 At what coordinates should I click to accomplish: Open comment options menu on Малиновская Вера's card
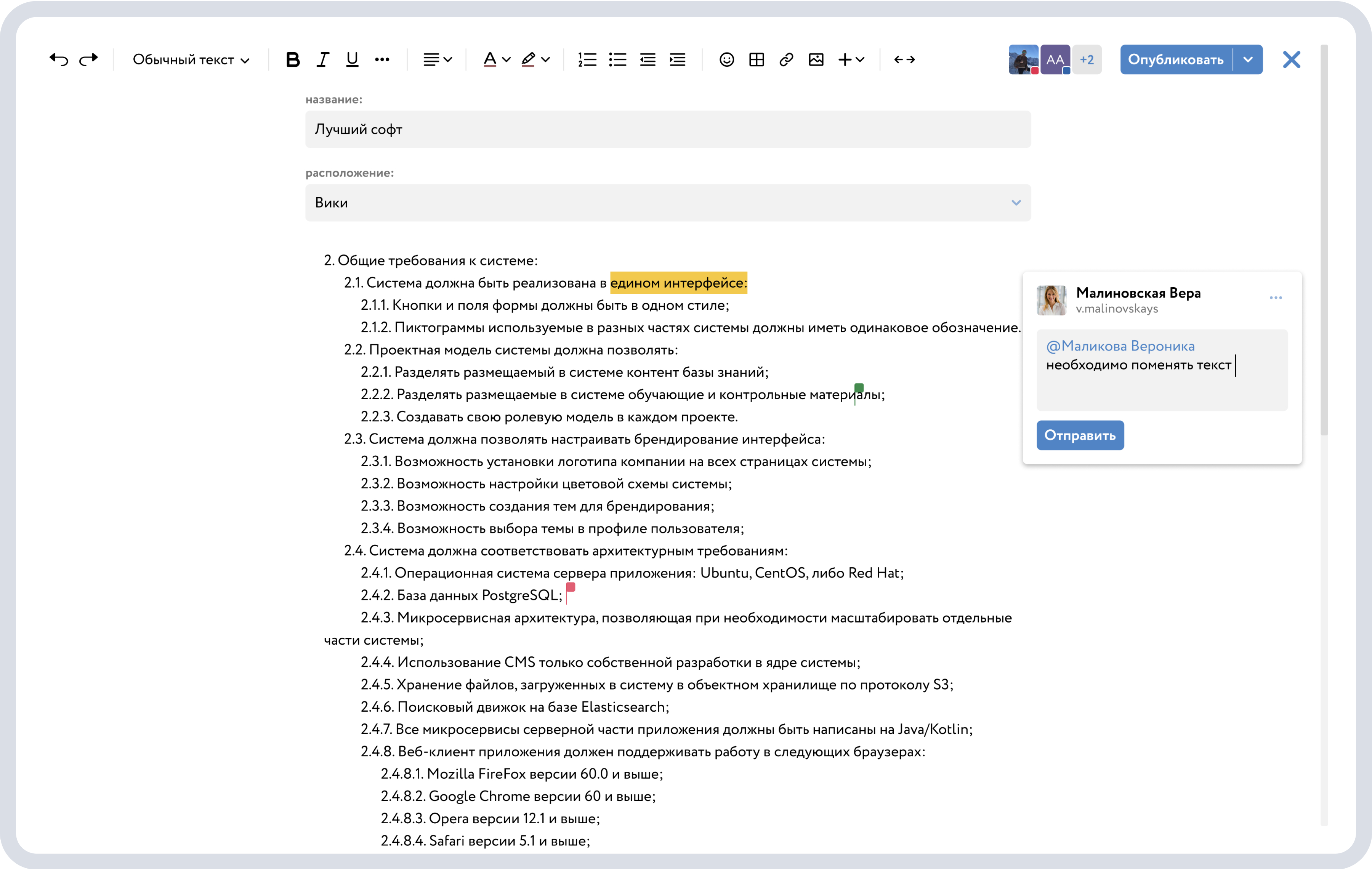[x=1276, y=297]
